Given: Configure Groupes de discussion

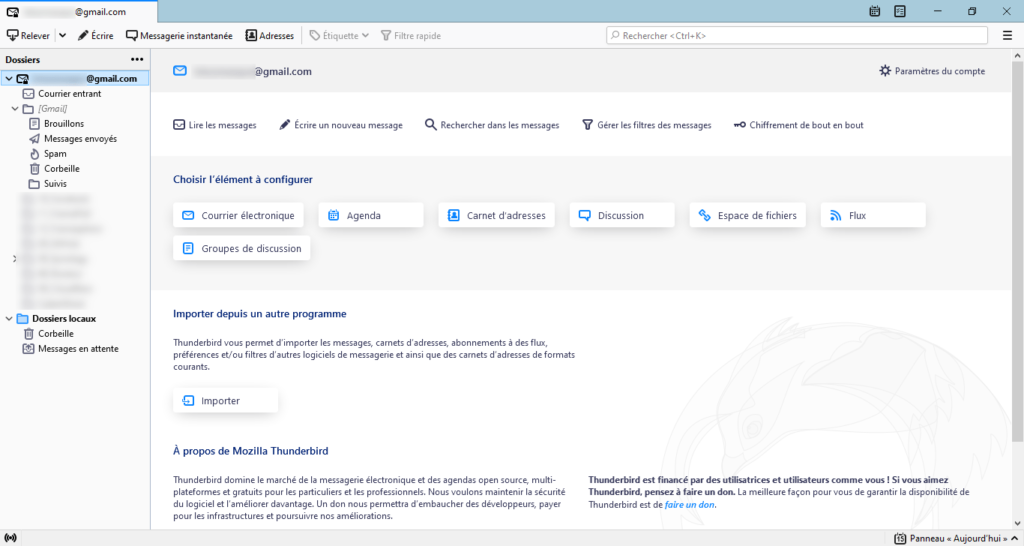Looking at the screenshot, I should (x=242, y=248).
